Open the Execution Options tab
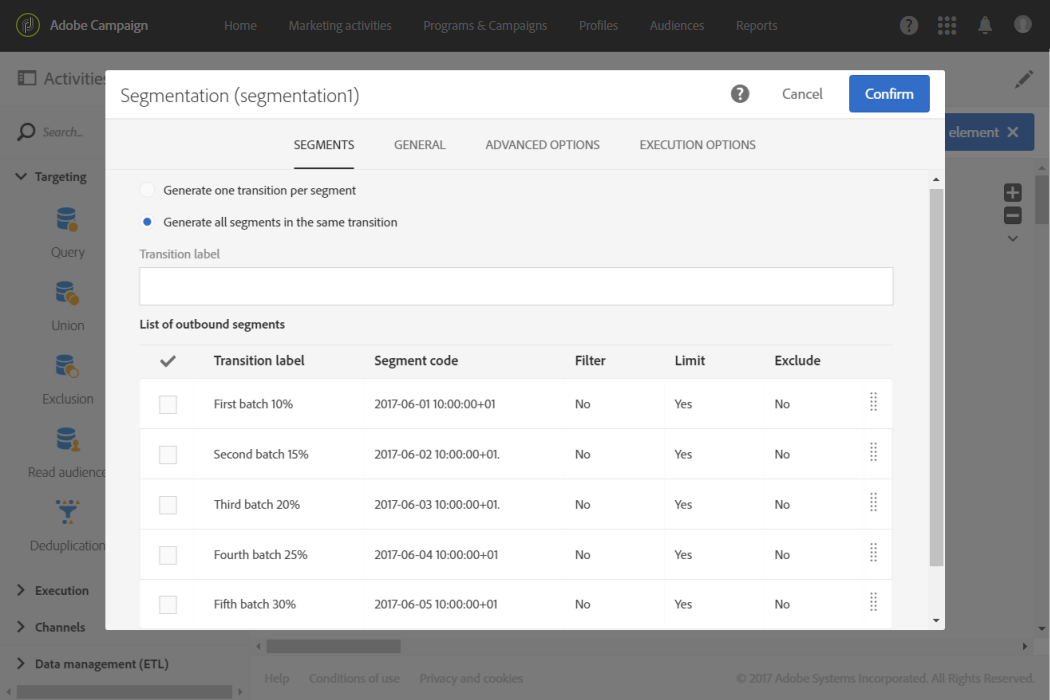Image resolution: width=1050 pixels, height=700 pixels. click(x=697, y=145)
